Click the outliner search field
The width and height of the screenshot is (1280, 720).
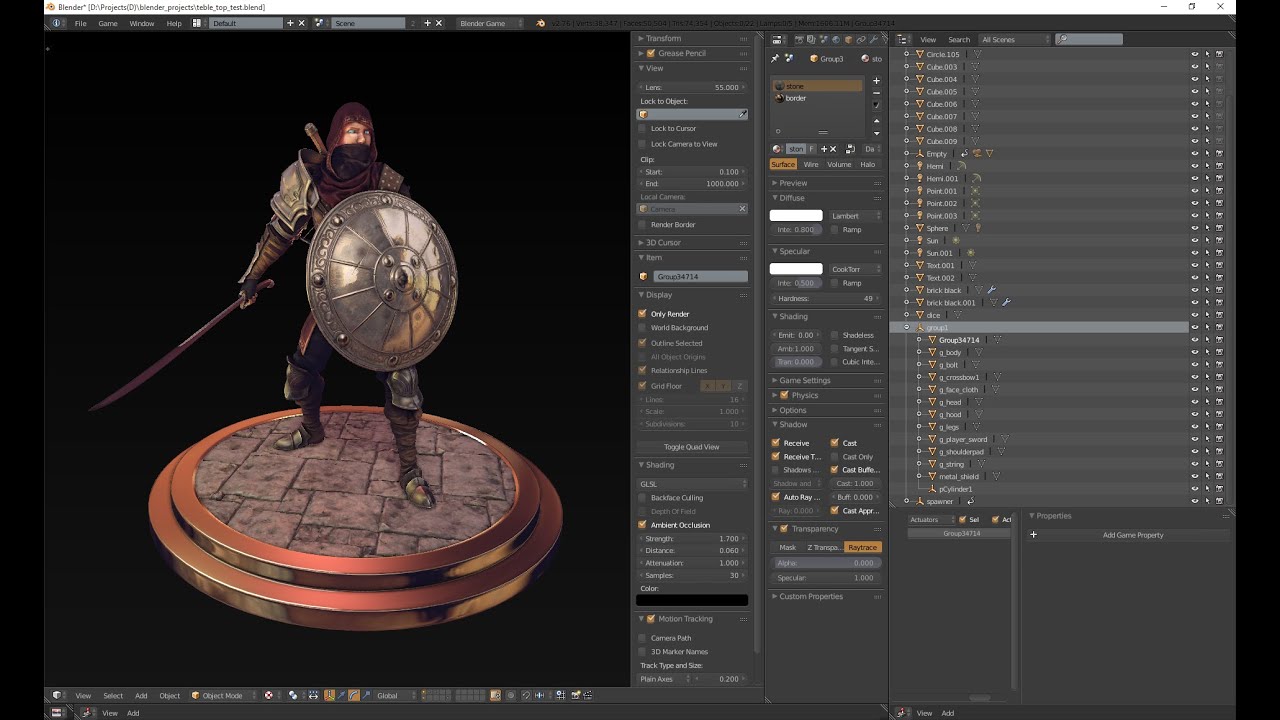pos(1089,40)
